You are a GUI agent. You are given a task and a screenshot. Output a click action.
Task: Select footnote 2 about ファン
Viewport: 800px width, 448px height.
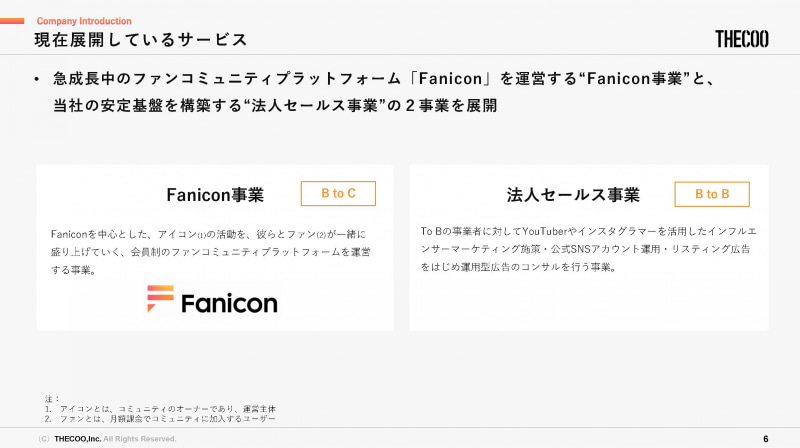[160, 418]
